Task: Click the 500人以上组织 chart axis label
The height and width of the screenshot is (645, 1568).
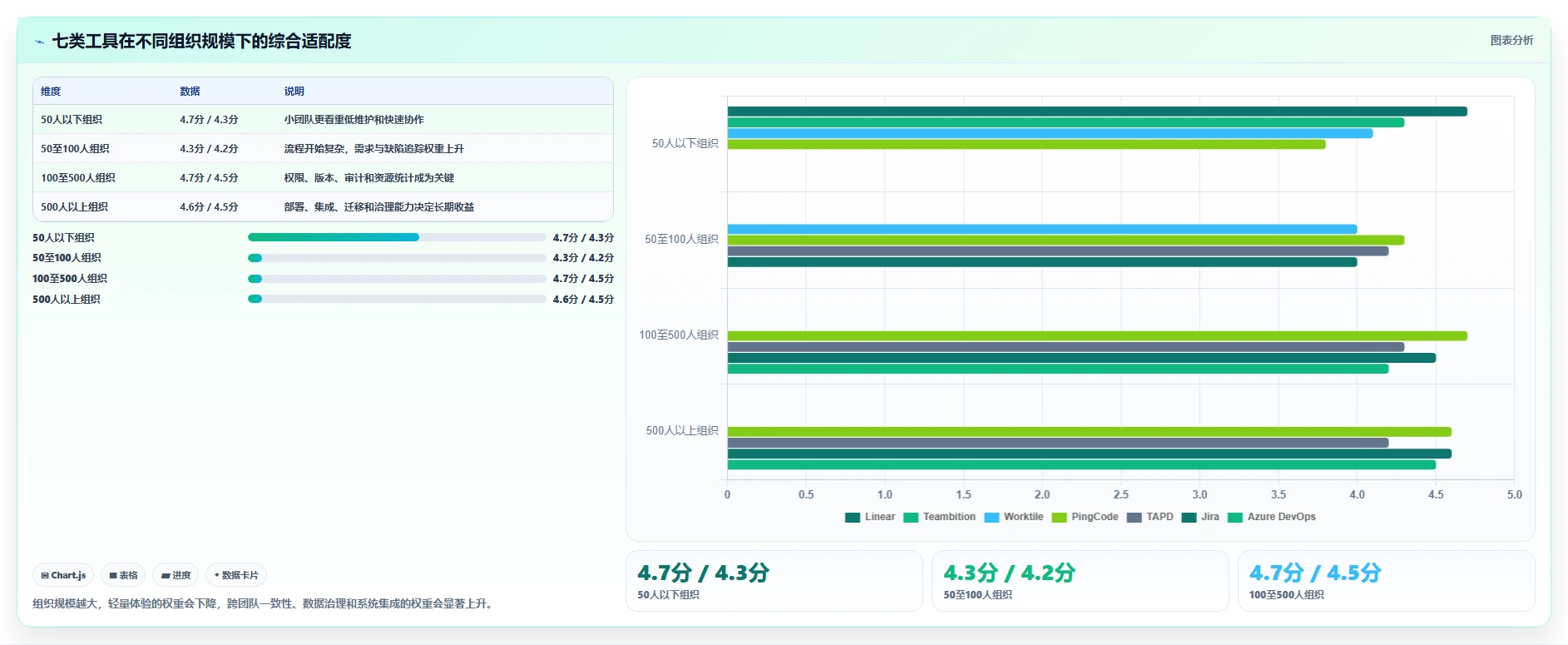Action: pos(682,431)
